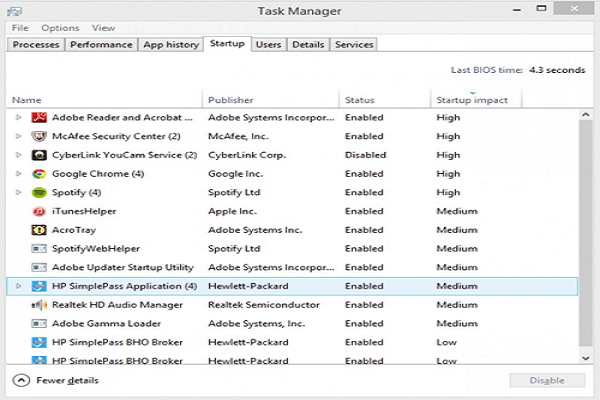Switch to the Performance tab

point(101,45)
